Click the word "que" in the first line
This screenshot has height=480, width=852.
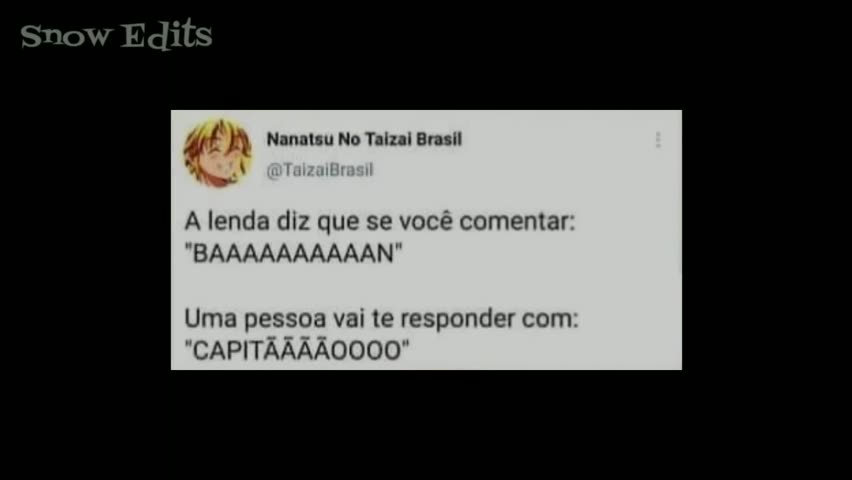pos(338,222)
